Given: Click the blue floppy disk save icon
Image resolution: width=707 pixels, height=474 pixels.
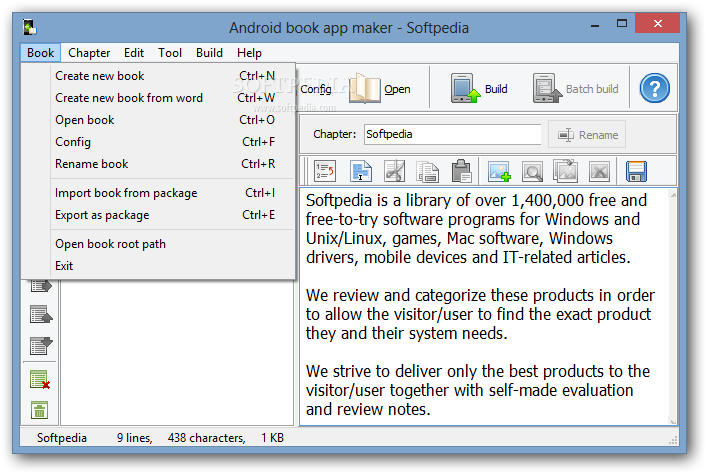Looking at the screenshot, I should (x=636, y=171).
